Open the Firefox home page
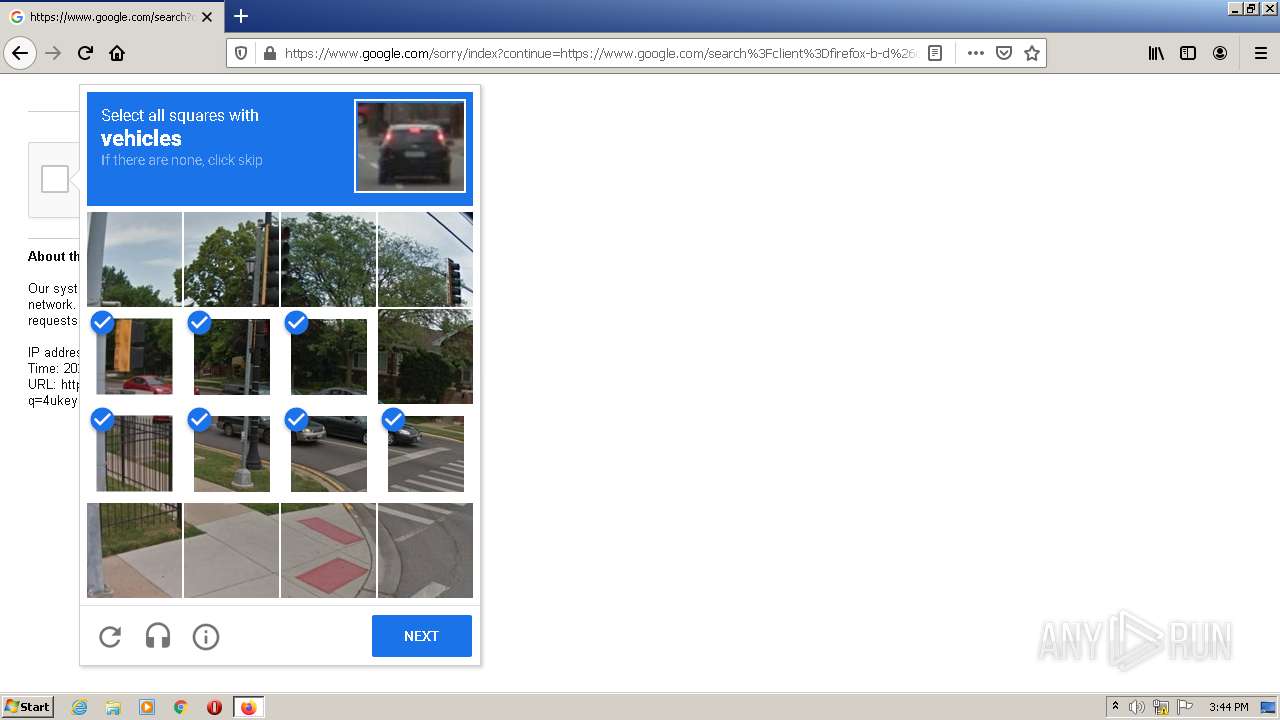The image size is (1280, 720). (117, 53)
